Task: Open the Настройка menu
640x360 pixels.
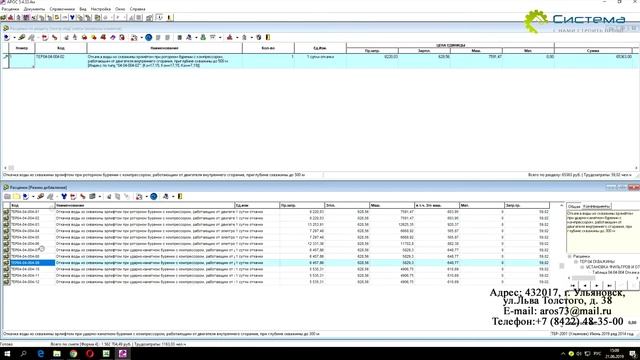Action: pyautogui.click(x=101, y=9)
